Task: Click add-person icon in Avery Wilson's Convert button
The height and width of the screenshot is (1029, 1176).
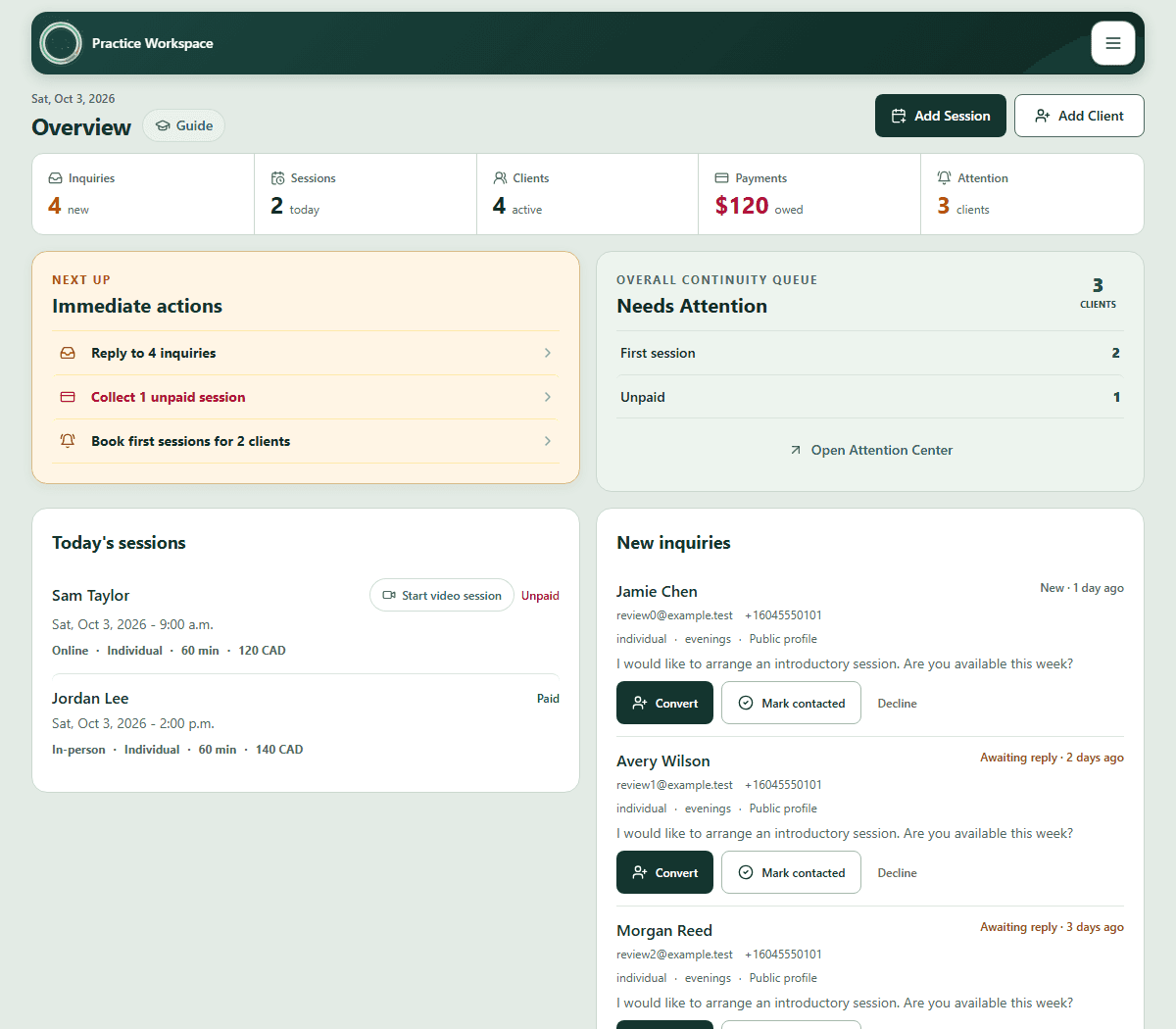Action: pyautogui.click(x=640, y=872)
